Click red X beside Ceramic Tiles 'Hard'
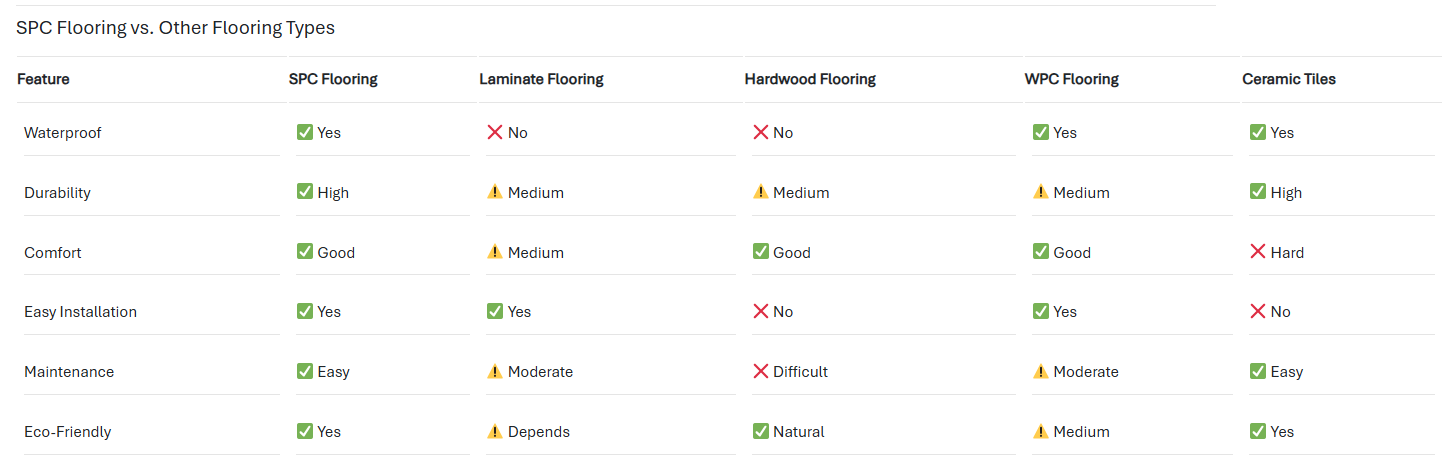Screen dimensions: 1452x467 1258,252
